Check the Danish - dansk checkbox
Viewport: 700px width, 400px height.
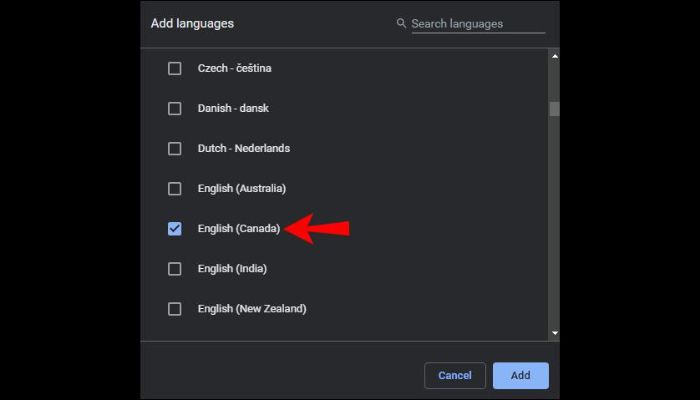pyautogui.click(x=175, y=108)
